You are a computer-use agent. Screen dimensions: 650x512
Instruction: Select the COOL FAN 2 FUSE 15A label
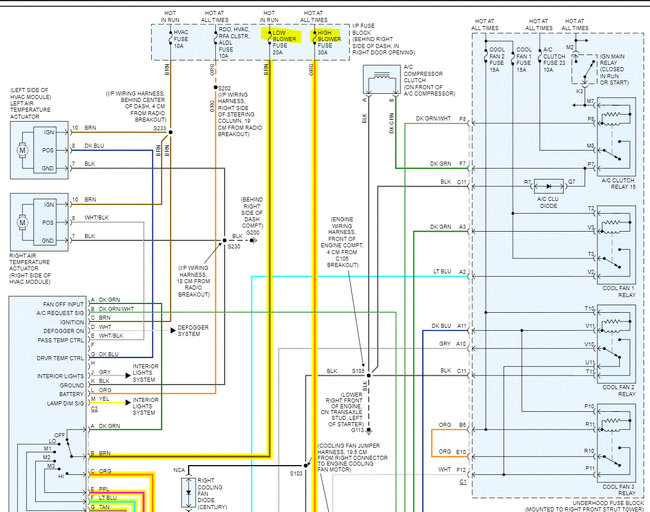[x=497, y=60]
